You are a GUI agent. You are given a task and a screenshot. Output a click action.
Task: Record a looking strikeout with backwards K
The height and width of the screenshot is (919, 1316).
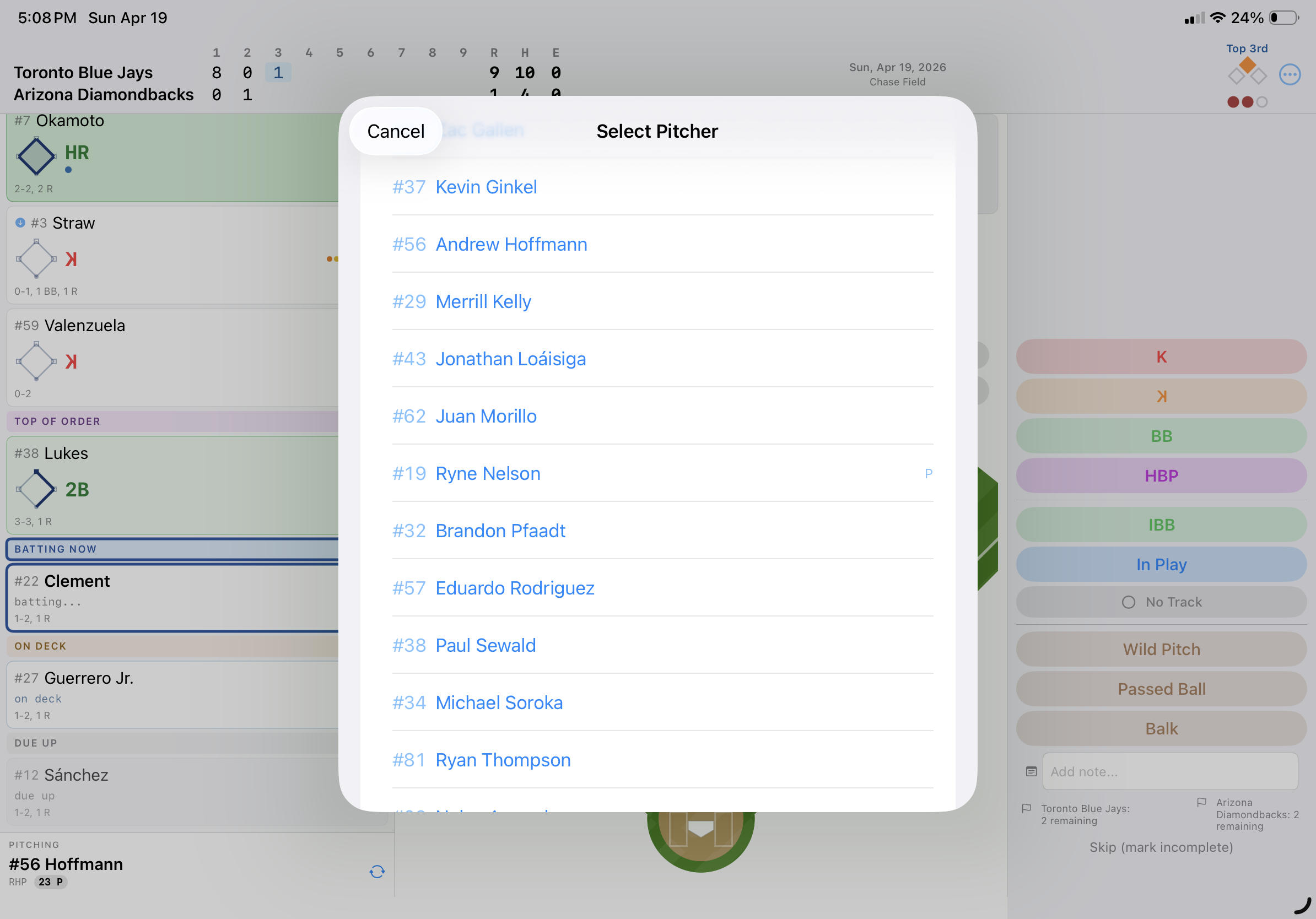[1161, 396]
